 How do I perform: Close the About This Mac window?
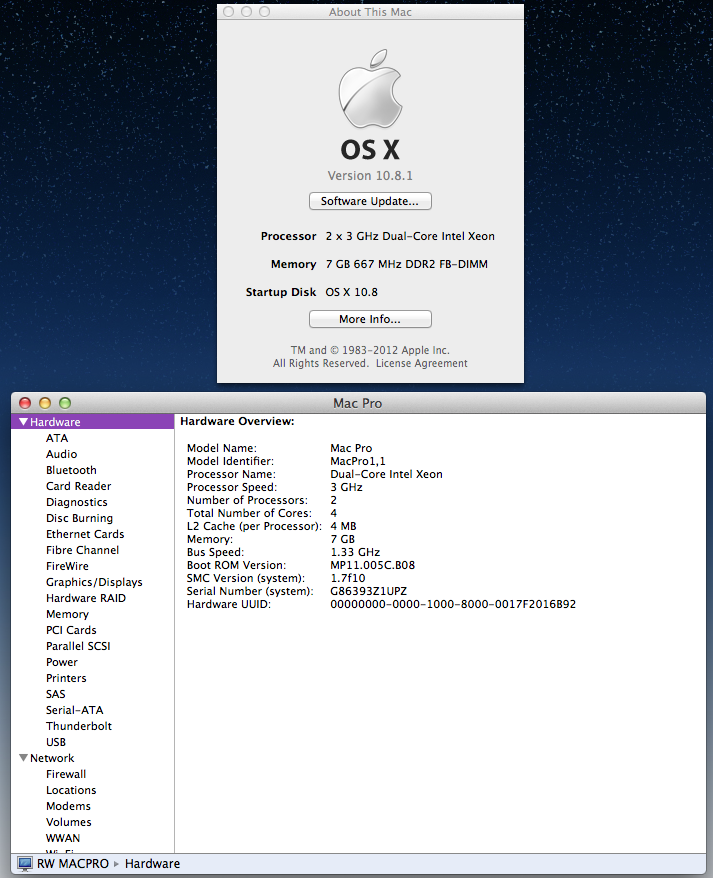coord(229,12)
